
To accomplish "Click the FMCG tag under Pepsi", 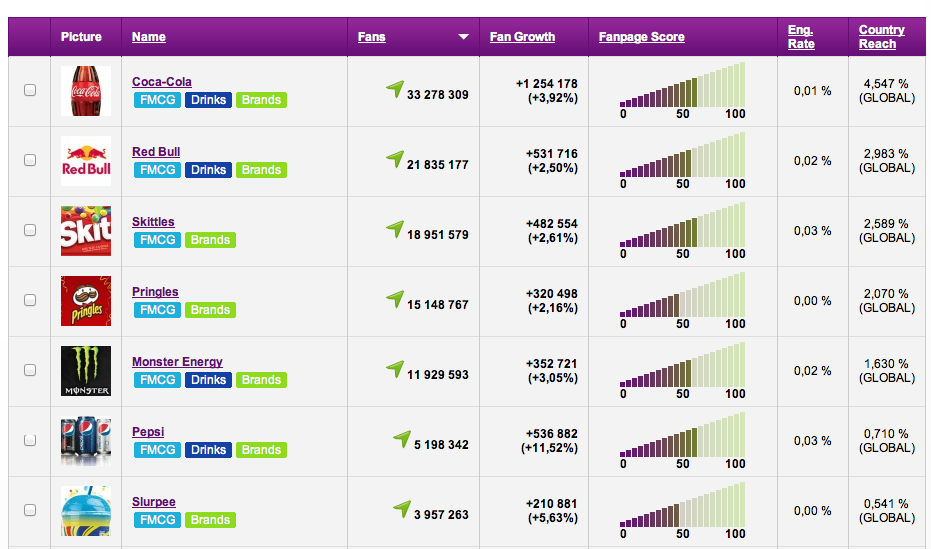I will click(157, 450).
